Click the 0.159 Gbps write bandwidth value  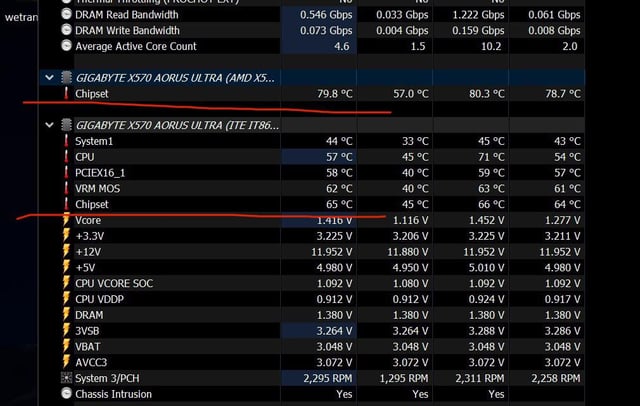[478, 30]
